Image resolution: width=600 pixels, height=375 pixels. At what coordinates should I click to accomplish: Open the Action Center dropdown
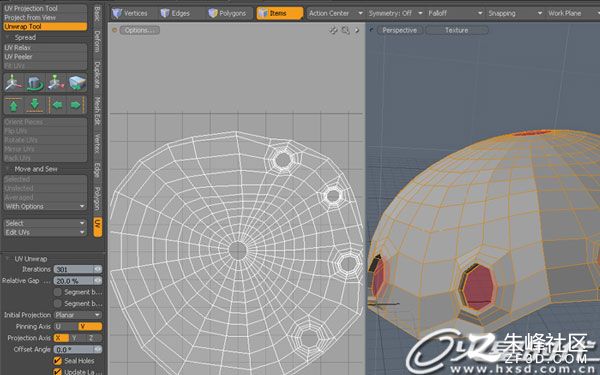336,13
